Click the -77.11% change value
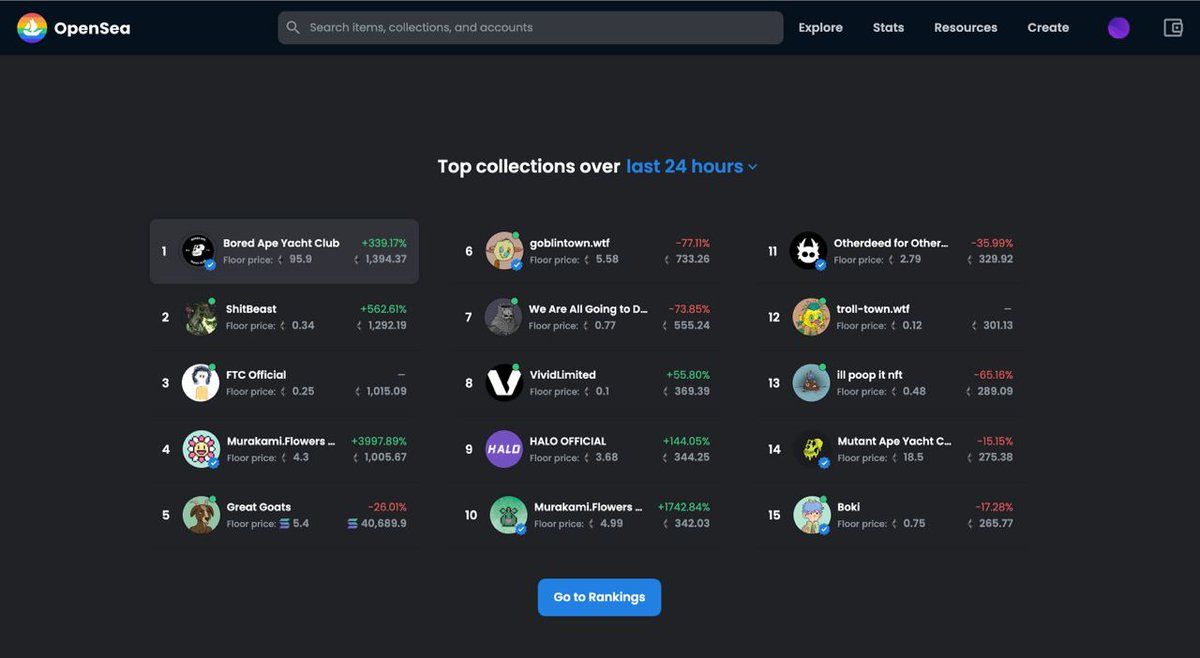1200x658 pixels. [x=692, y=243]
